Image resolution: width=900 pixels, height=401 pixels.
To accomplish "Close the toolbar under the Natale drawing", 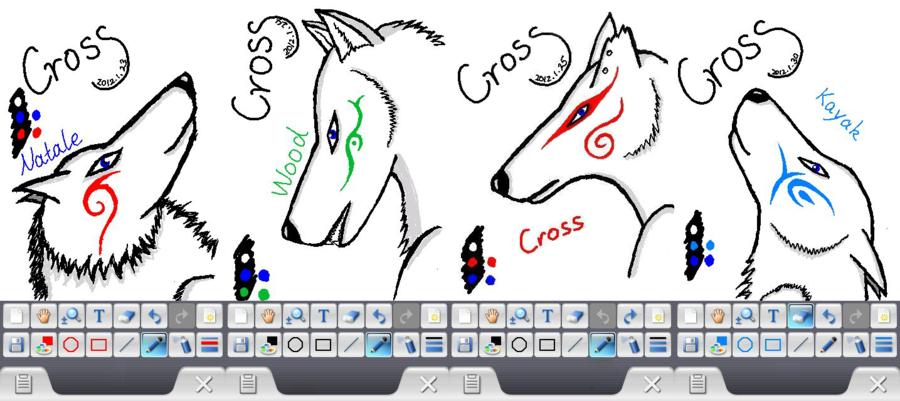I will (203, 383).
